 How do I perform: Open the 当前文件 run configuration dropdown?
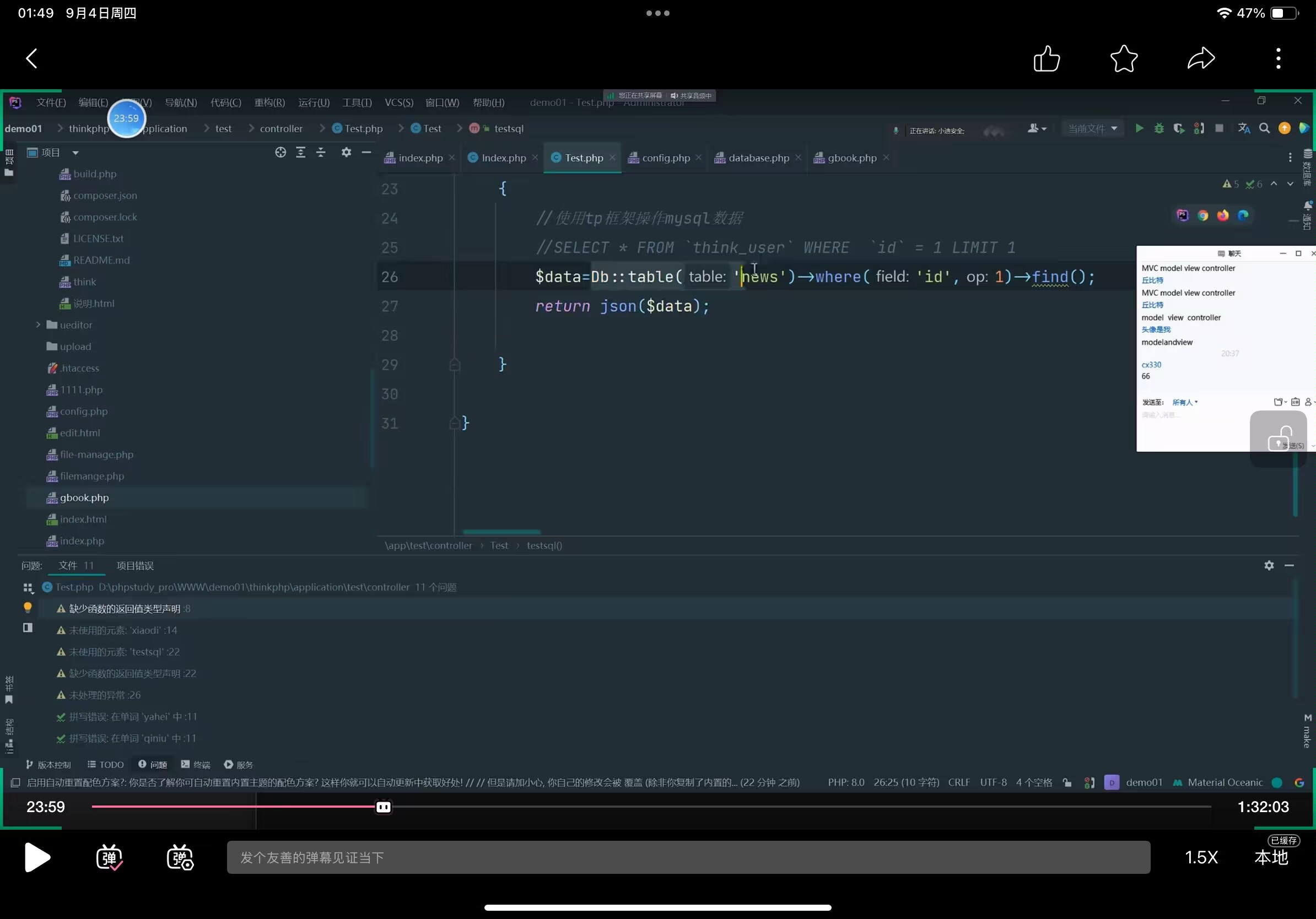pos(1092,128)
